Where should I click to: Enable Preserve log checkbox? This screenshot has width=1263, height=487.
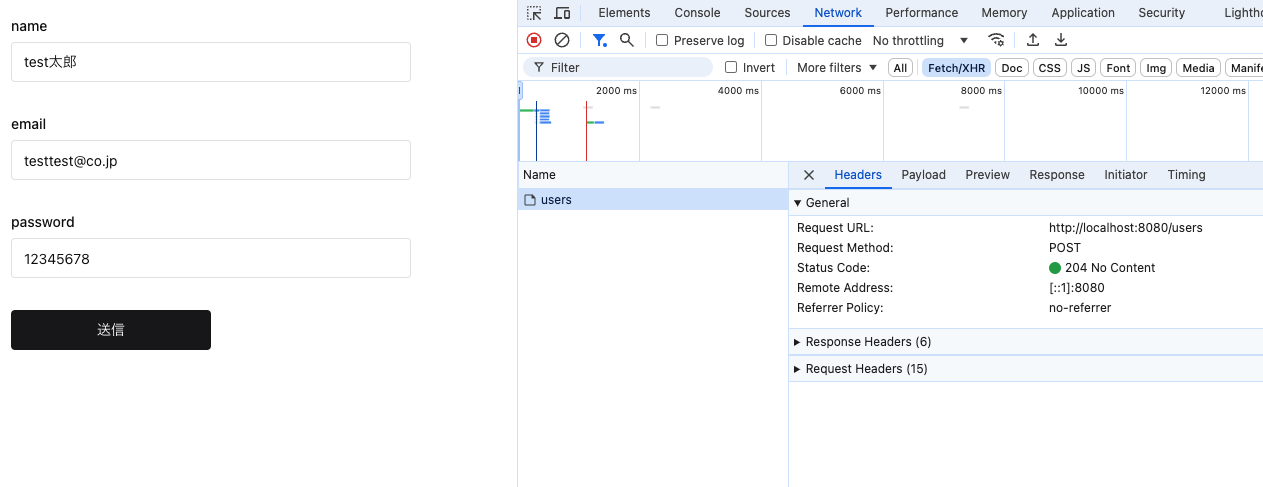coord(662,41)
